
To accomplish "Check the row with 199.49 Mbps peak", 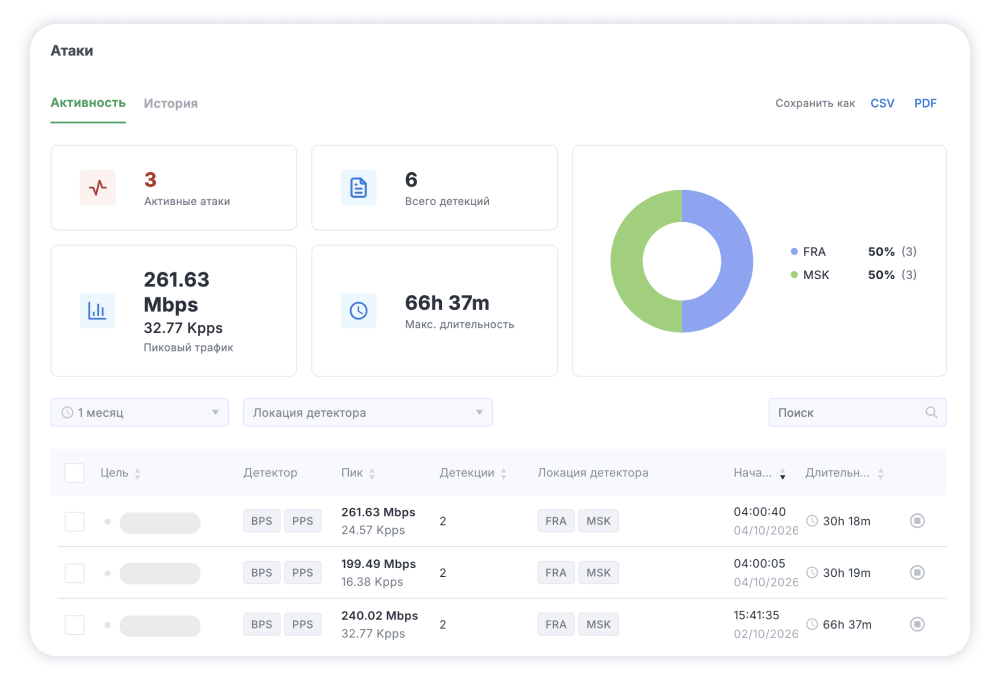I will click(75, 573).
